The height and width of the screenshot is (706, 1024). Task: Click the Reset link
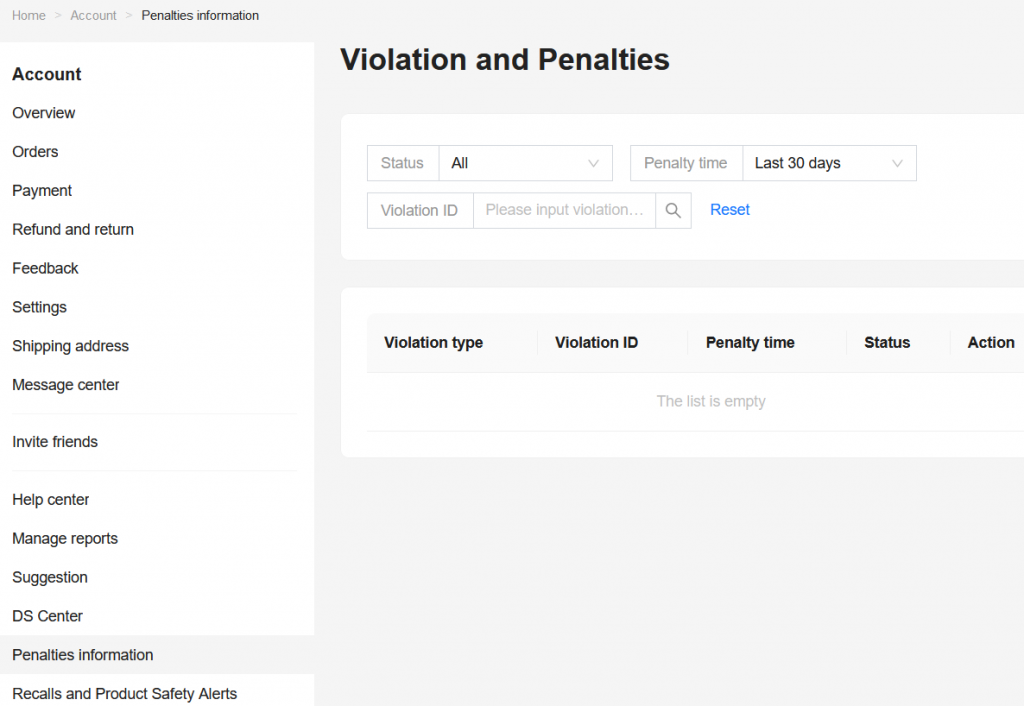point(729,210)
